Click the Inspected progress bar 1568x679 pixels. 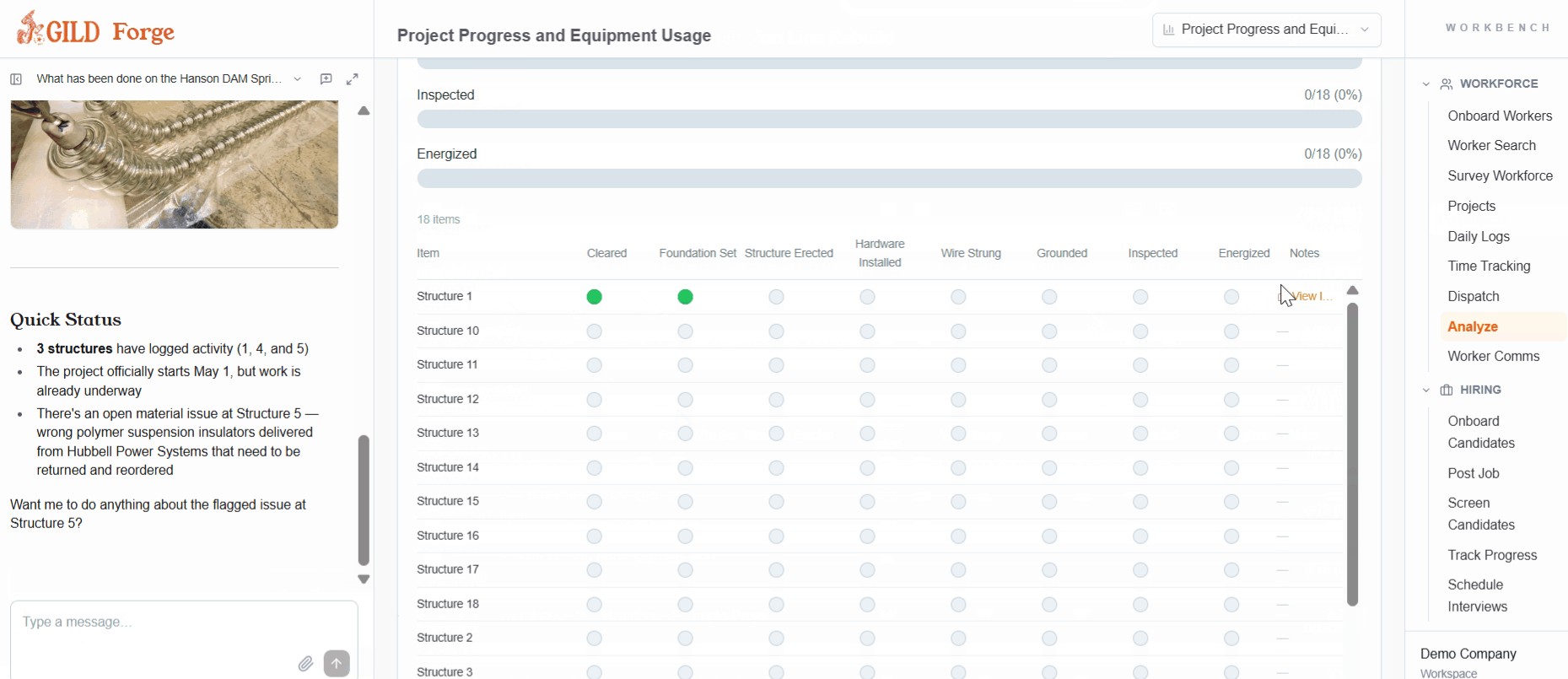pos(889,120)
